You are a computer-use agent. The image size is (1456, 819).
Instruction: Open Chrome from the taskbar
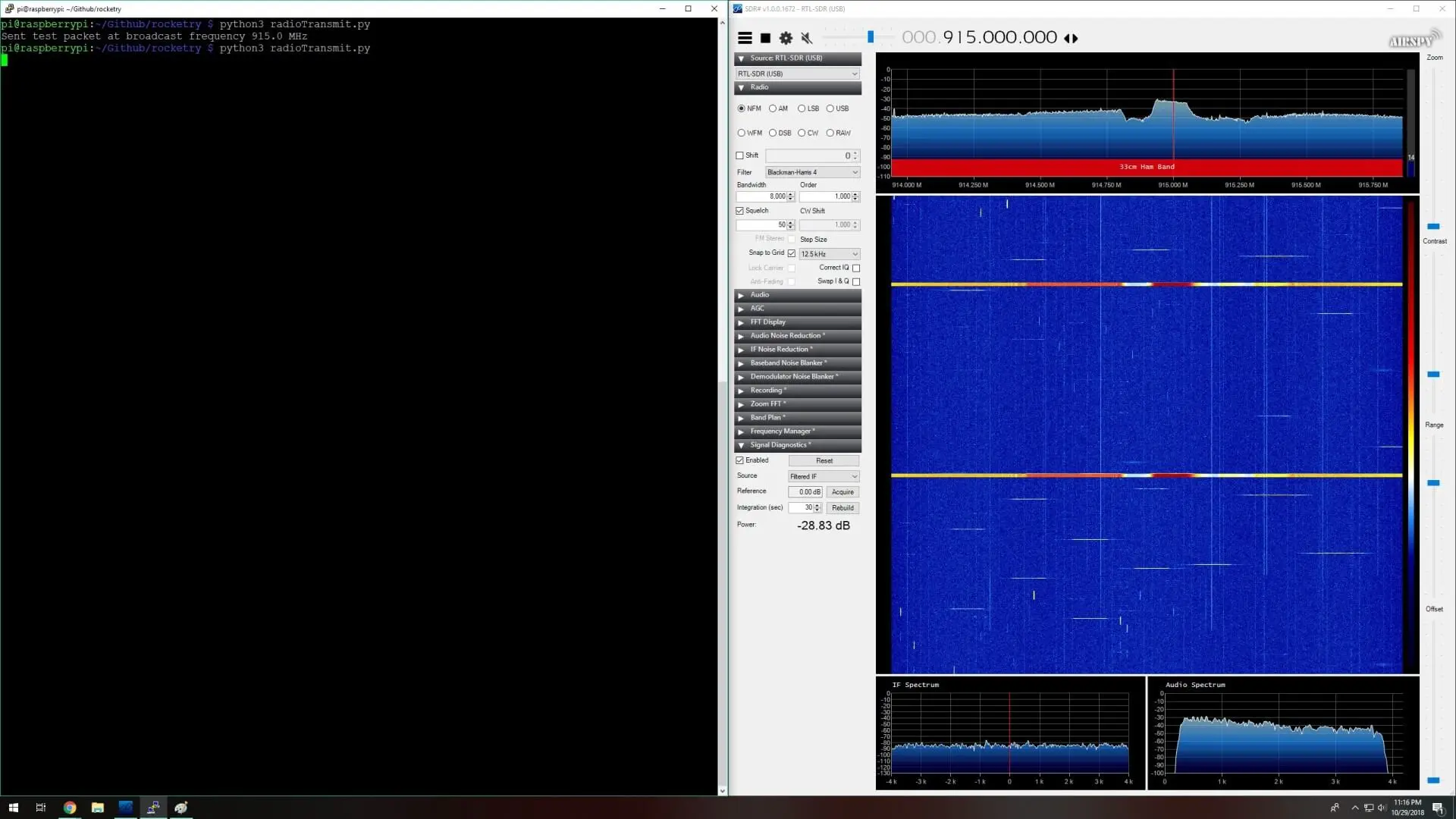[x=70, y=808]
